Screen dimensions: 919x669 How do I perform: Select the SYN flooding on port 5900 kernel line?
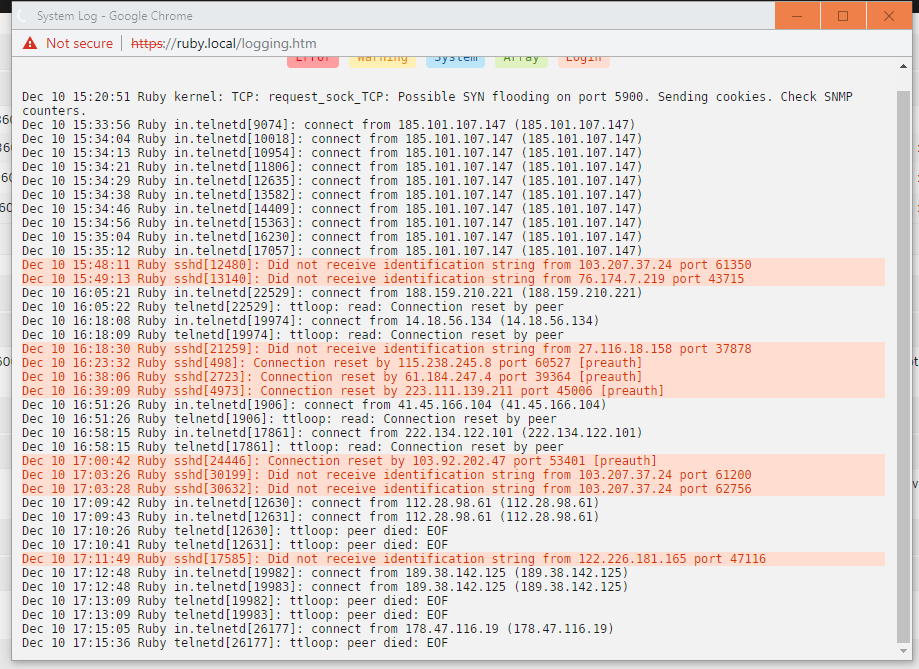click(x=437, y=104)
